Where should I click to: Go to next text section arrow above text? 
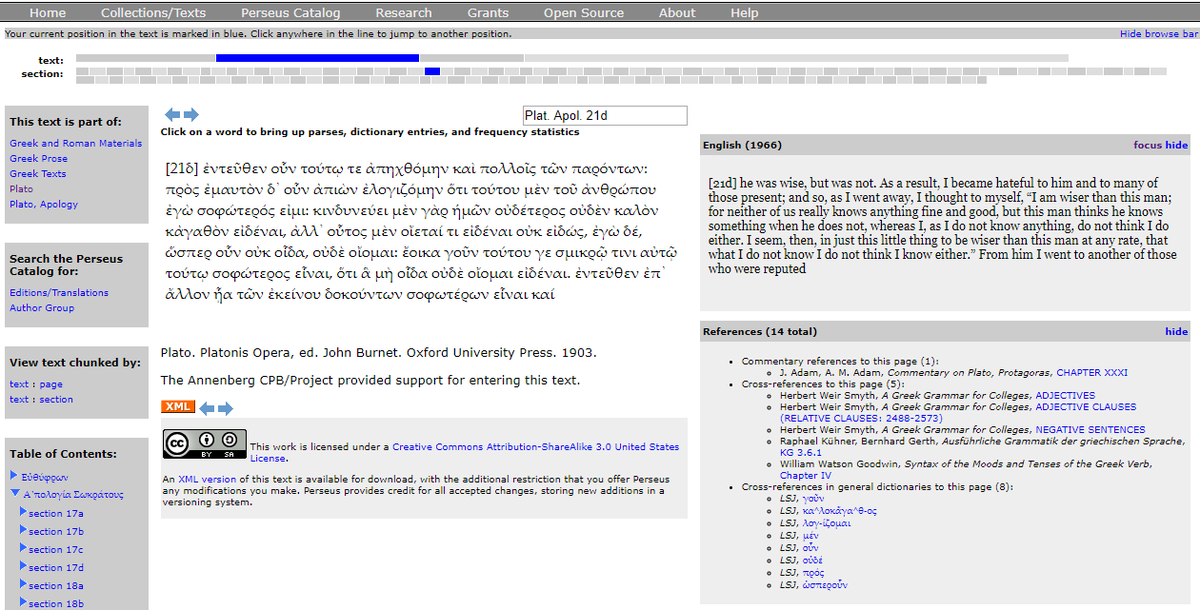191,115
